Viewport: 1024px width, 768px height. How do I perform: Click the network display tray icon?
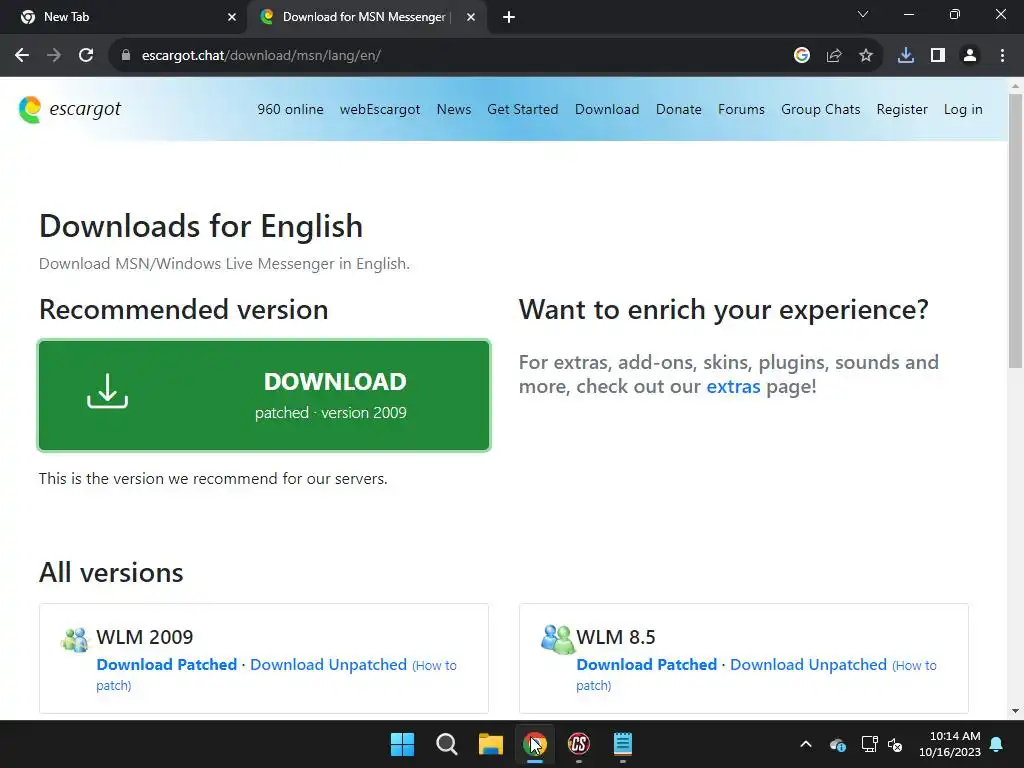click(x=869, y=744)
